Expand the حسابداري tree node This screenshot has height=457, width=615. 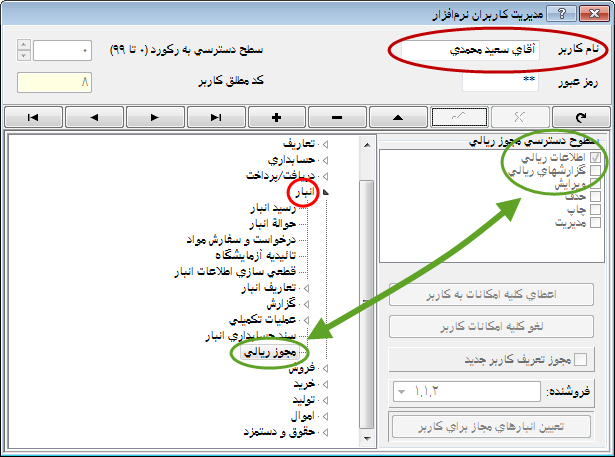pyautogui.click(x=325, y=160)
